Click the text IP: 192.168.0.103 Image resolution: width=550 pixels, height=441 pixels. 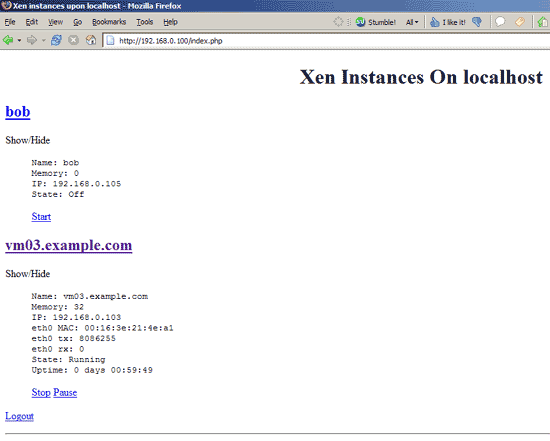(x=76, y=318)
